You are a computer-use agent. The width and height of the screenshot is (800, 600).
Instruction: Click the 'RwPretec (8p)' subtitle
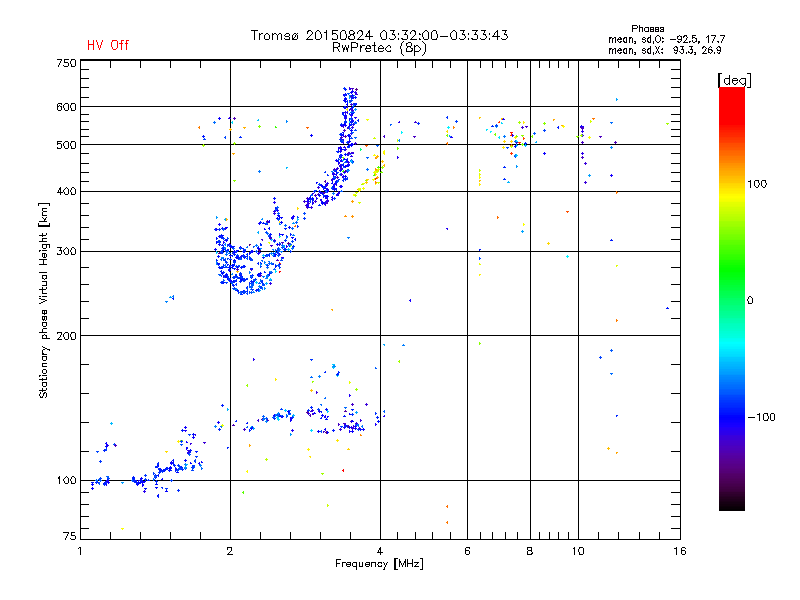tap(379, 48)
